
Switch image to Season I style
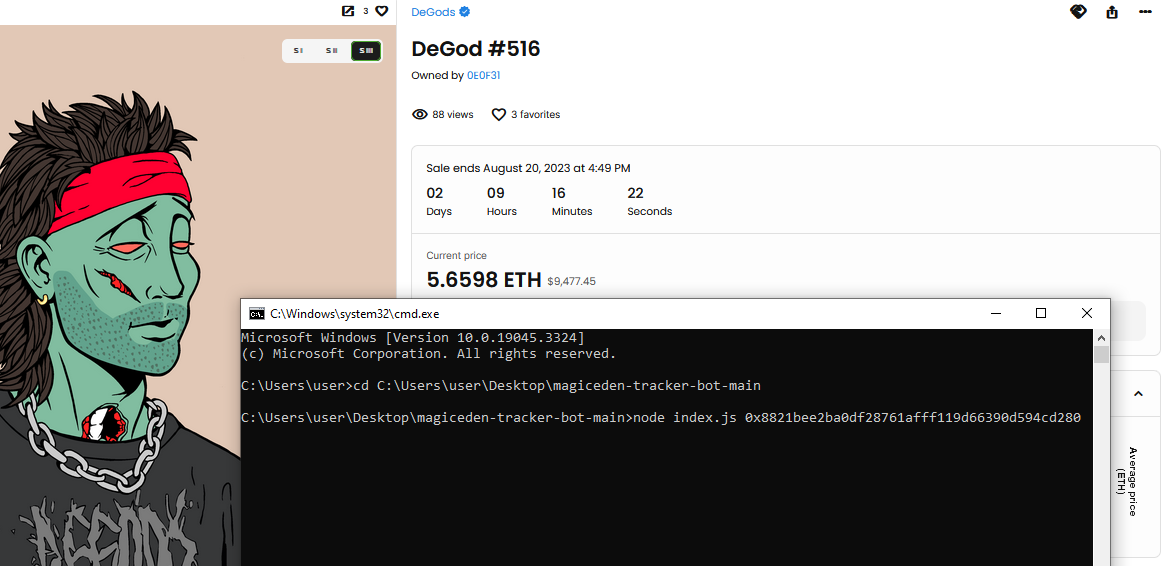298,50
